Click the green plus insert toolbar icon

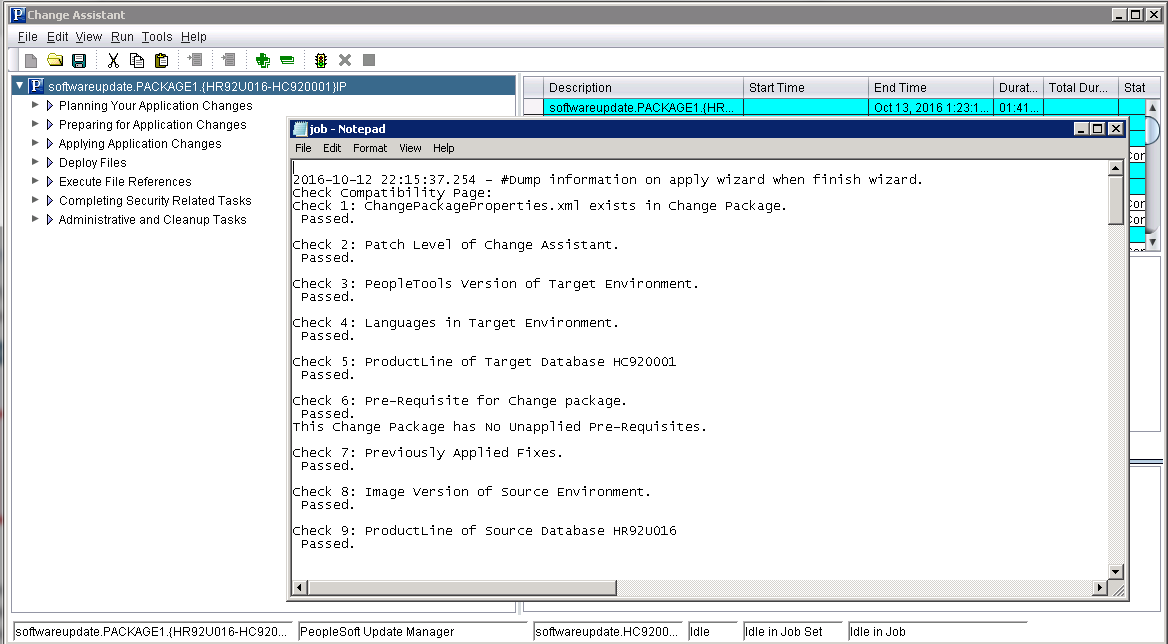(262, 60)
